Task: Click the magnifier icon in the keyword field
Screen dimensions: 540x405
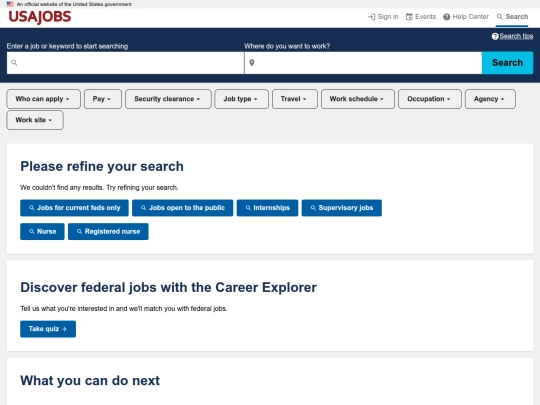Action: tap(14, 63)
